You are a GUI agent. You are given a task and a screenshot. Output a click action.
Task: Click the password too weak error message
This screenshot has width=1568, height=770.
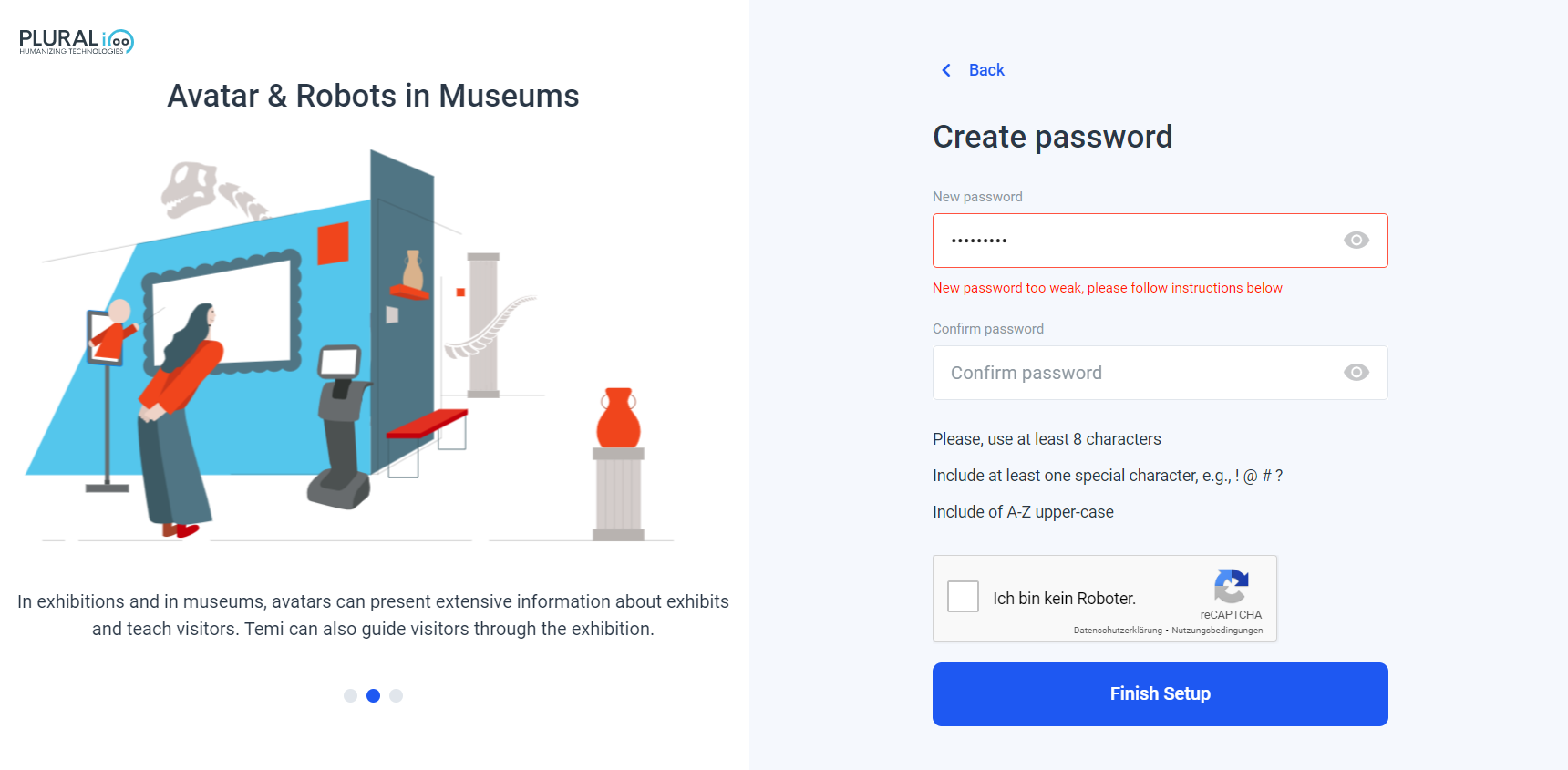1107,288
